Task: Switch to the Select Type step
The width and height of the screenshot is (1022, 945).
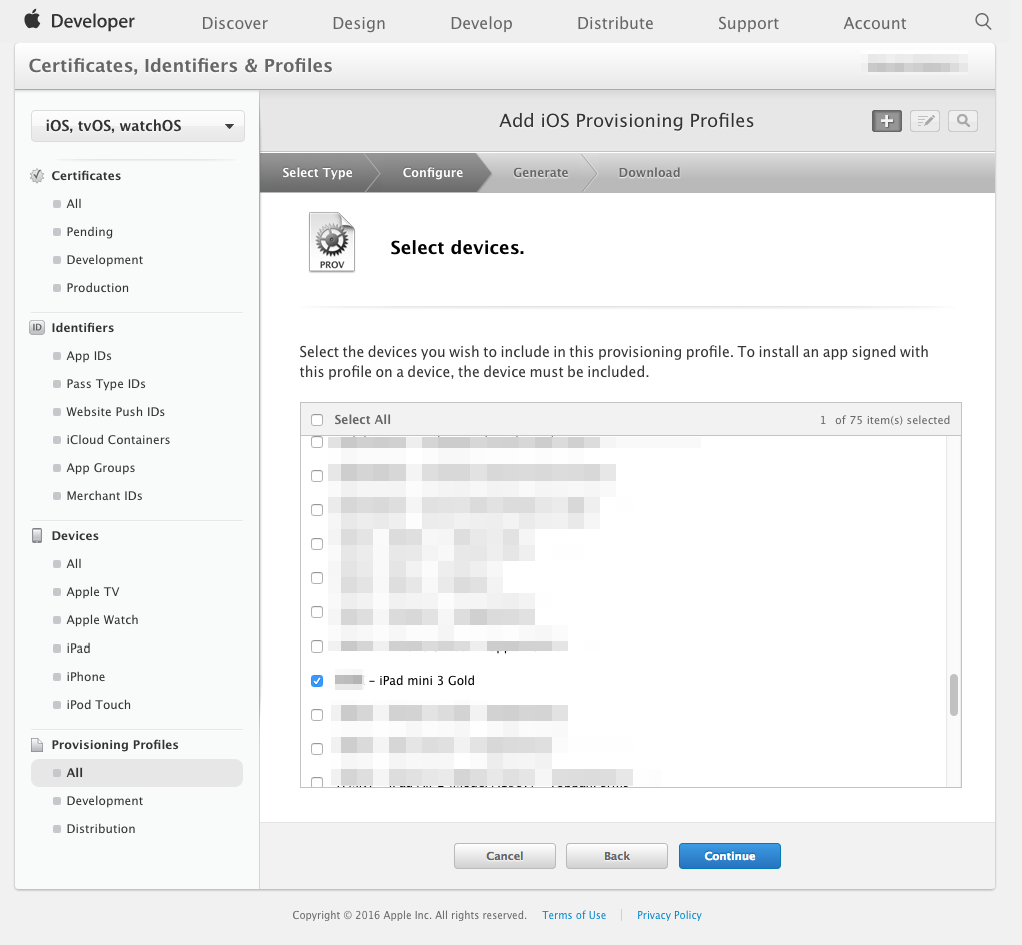Action: point(318,172)
